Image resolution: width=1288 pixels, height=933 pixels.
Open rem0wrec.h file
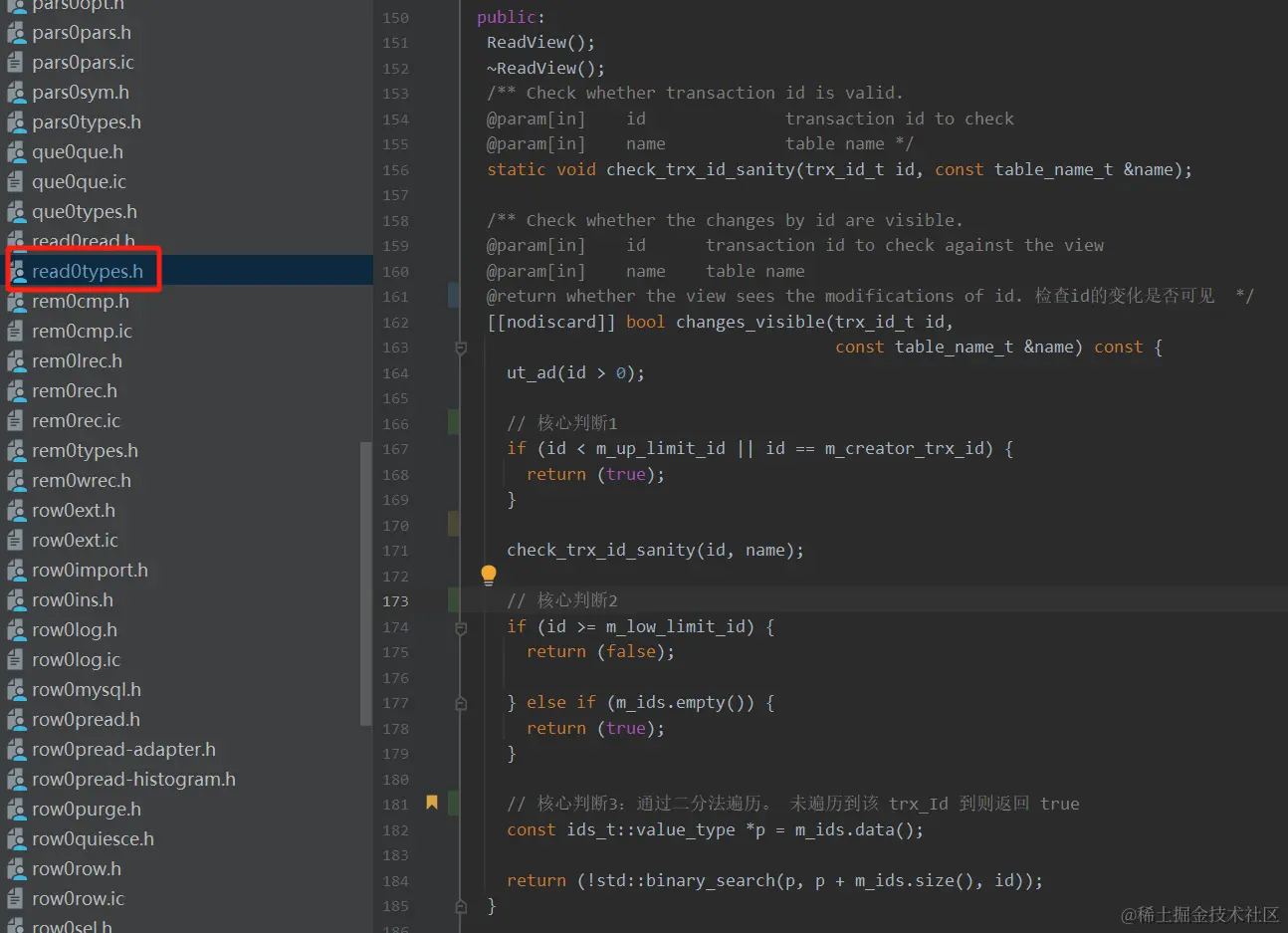click(81, 481)
